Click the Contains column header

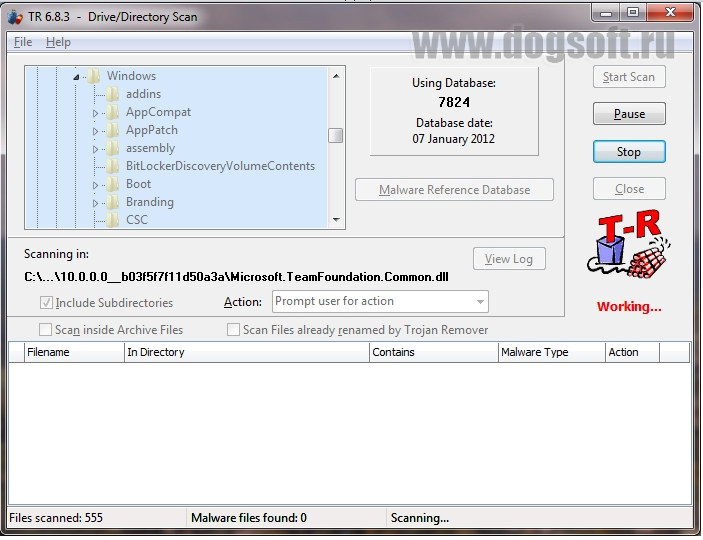(x=434, y=352)
